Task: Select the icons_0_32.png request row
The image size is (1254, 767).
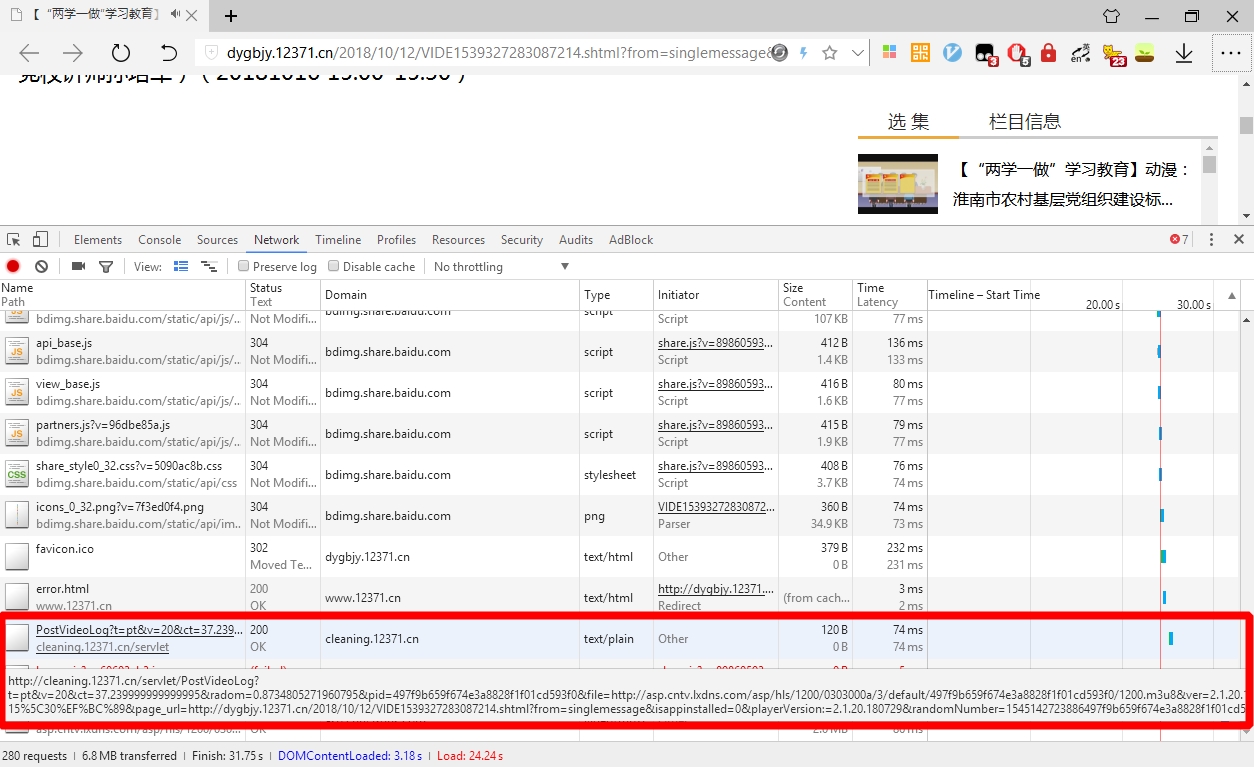Action: (620, 515)
